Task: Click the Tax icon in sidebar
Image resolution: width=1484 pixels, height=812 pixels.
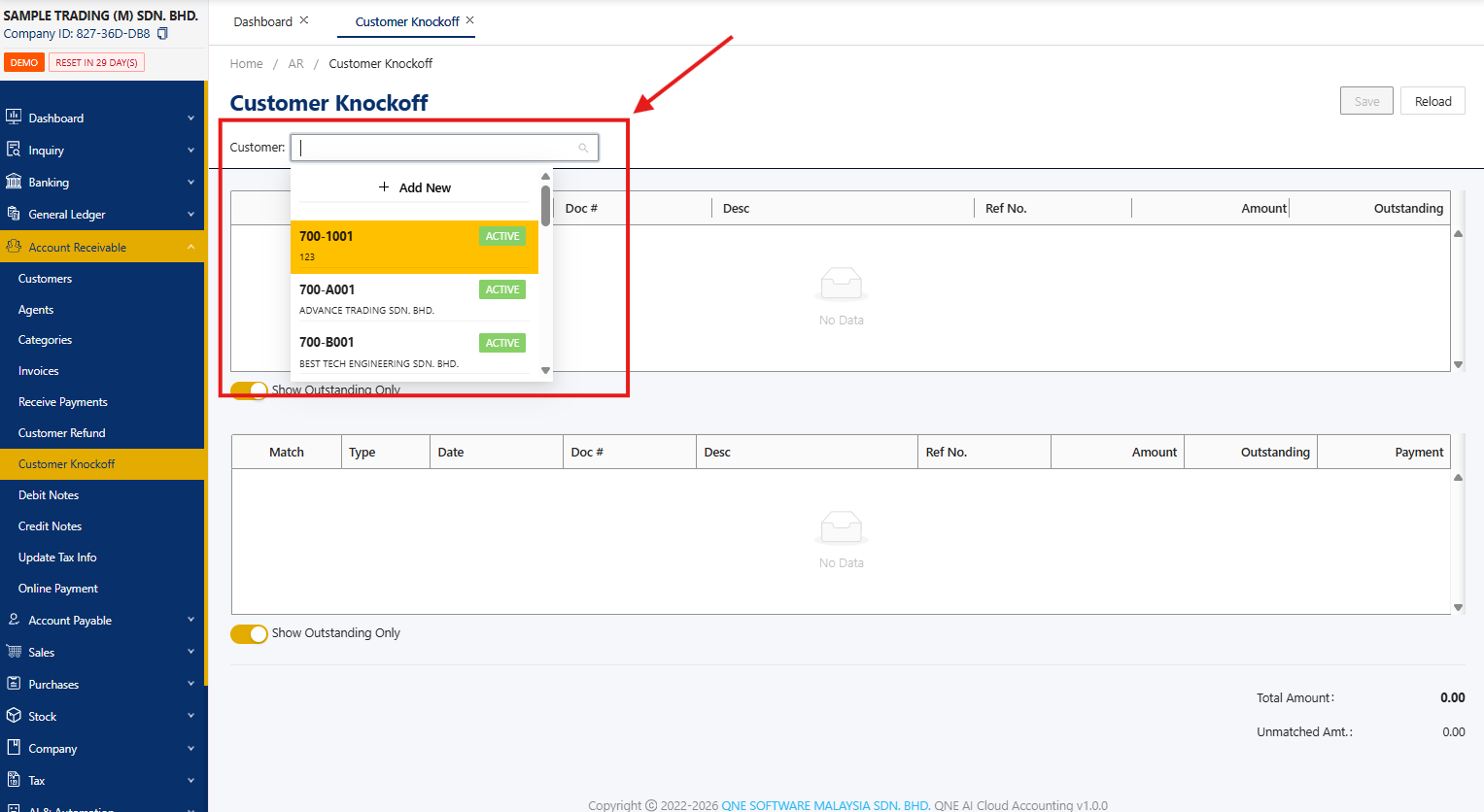Action: pyautogui.click(x=14, y=780)
